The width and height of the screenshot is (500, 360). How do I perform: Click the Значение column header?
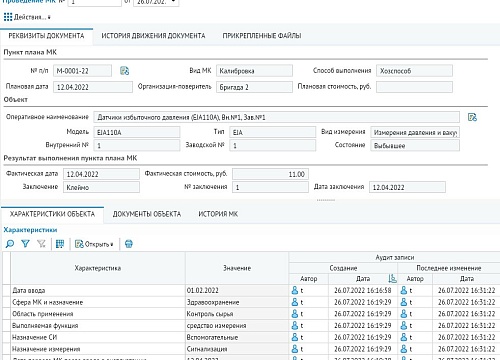(237, 268)
